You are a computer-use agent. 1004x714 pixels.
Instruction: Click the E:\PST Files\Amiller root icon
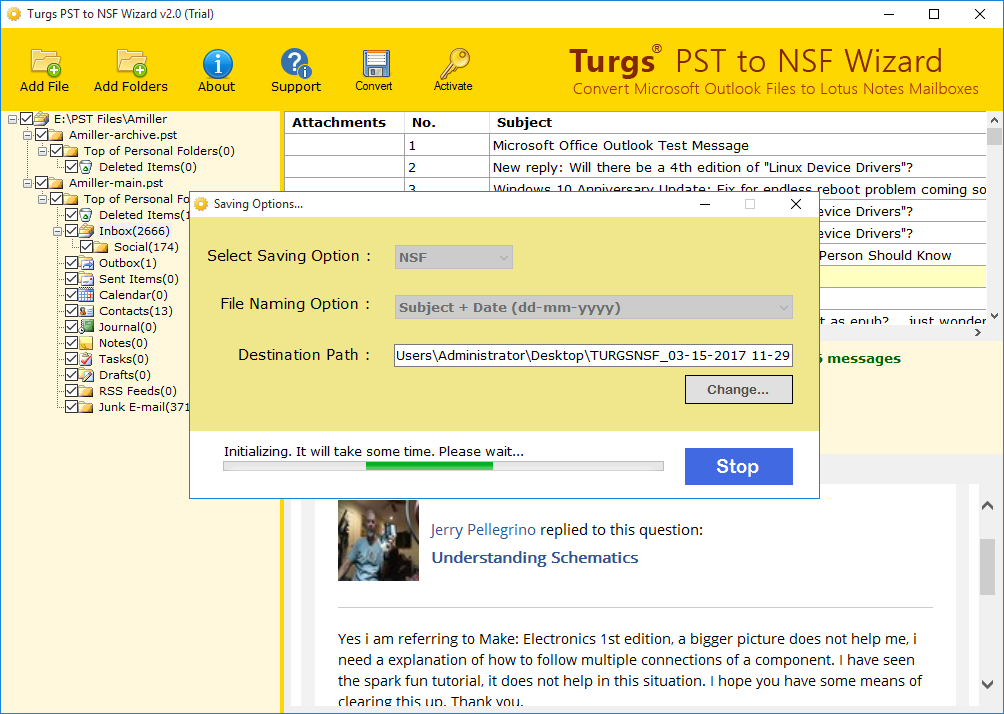(42, 119)
